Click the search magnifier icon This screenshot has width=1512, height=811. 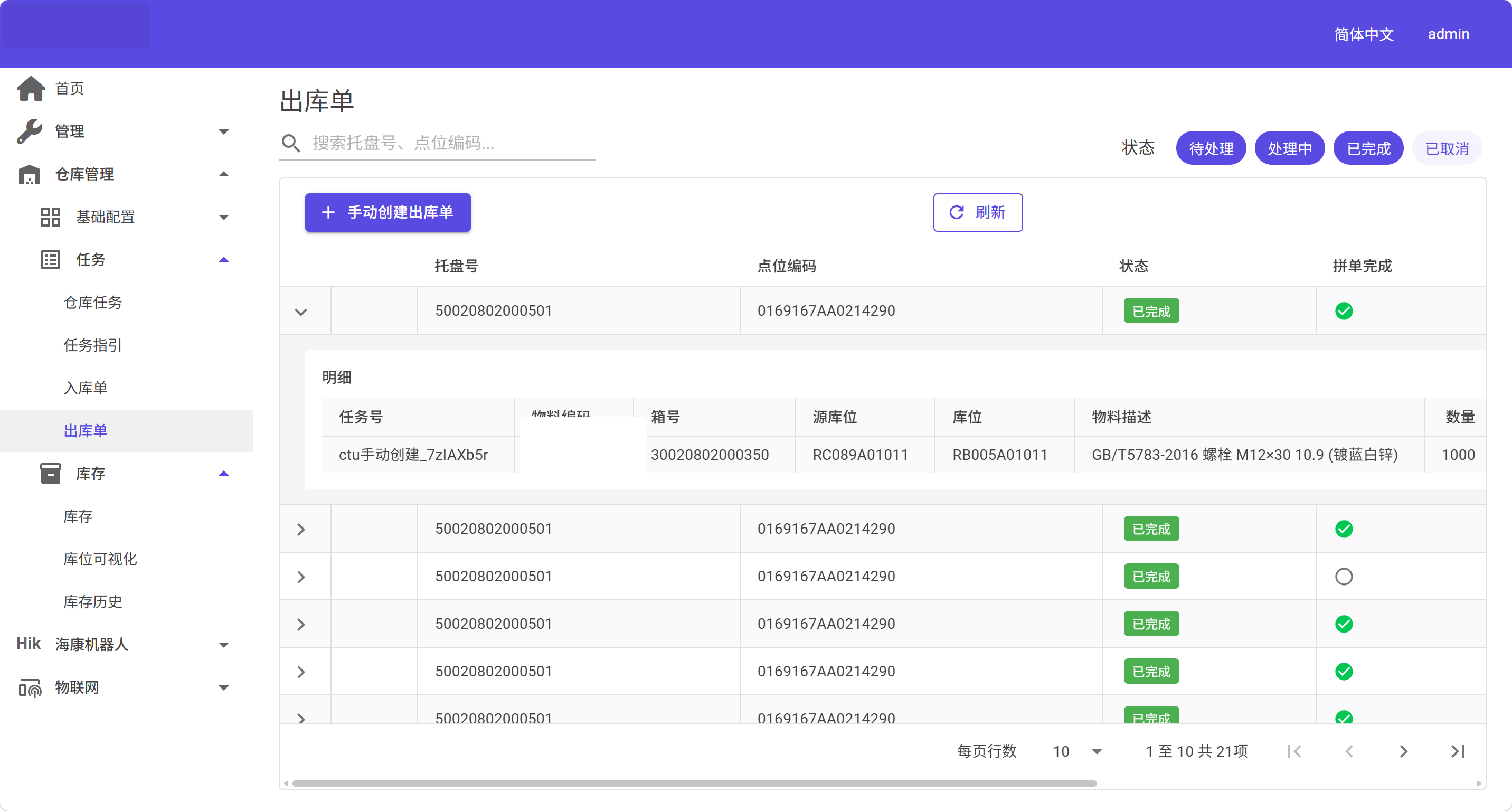(291, 143)
